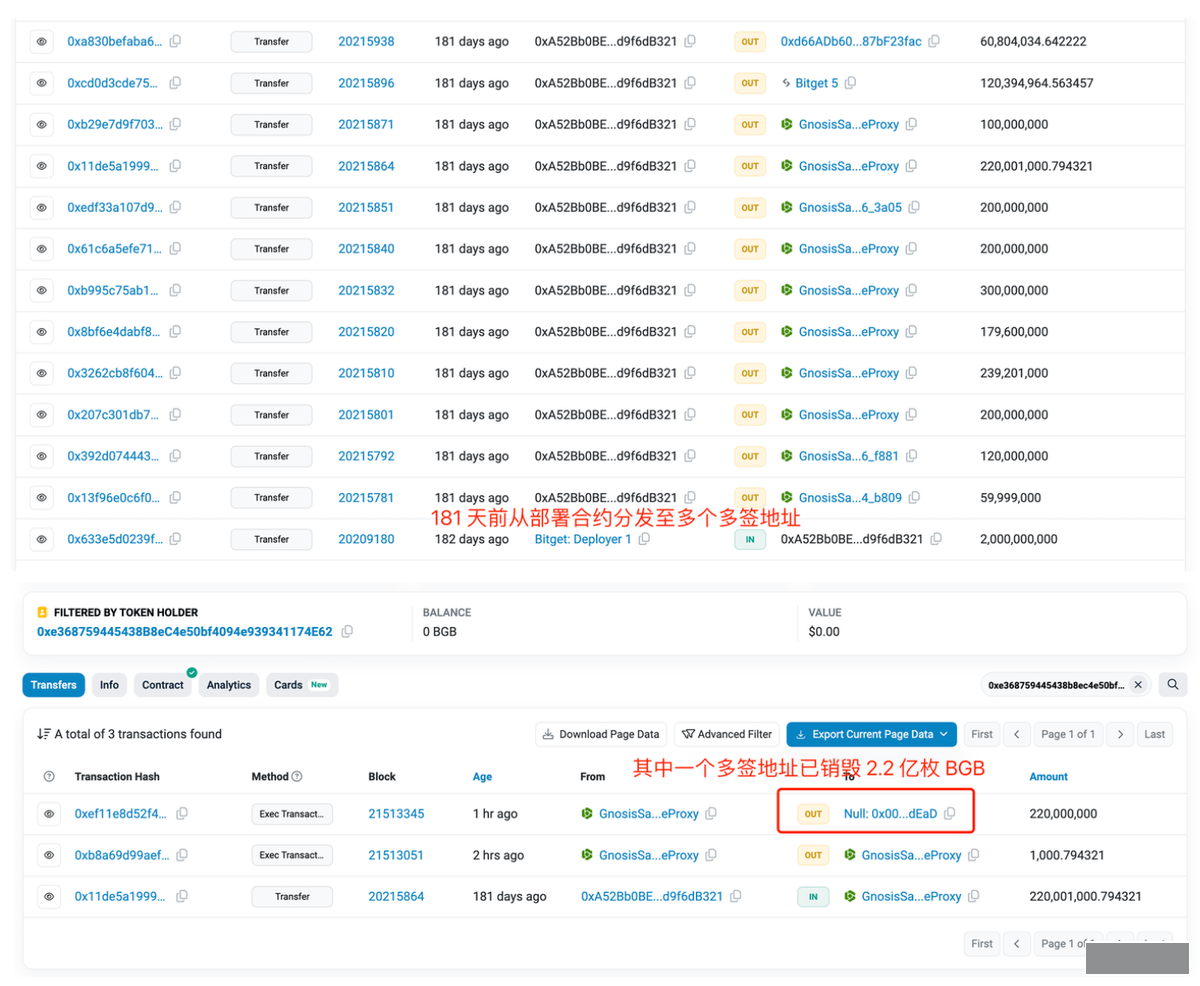Screen dimensions: 1200x986
Task: Click the search magnifier icon
Action: click(x=1173, y=685)
